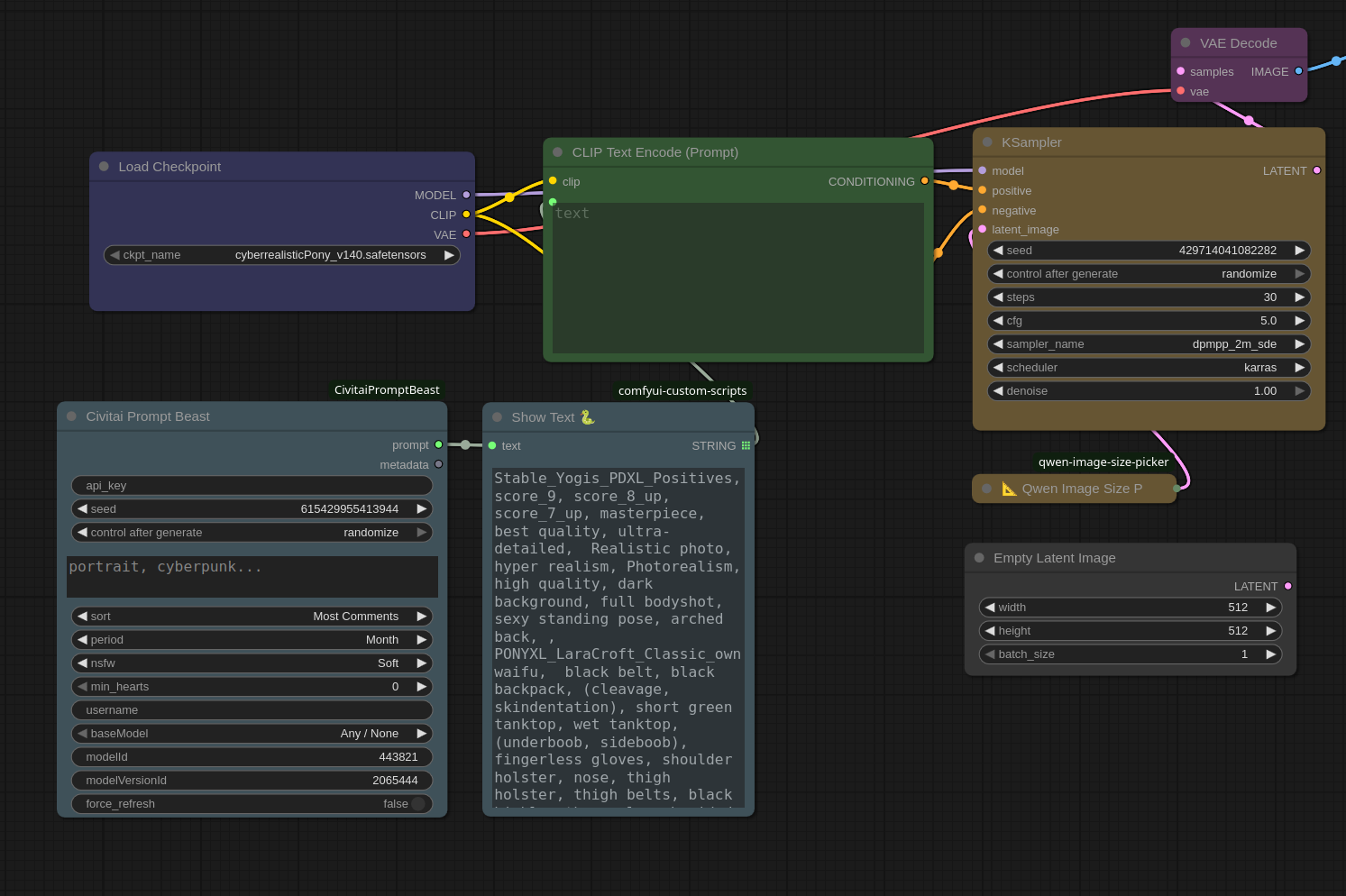The image size is (1346, 896).
Task: Increase the steps value with right arrow
Action: coord(1299,297)
